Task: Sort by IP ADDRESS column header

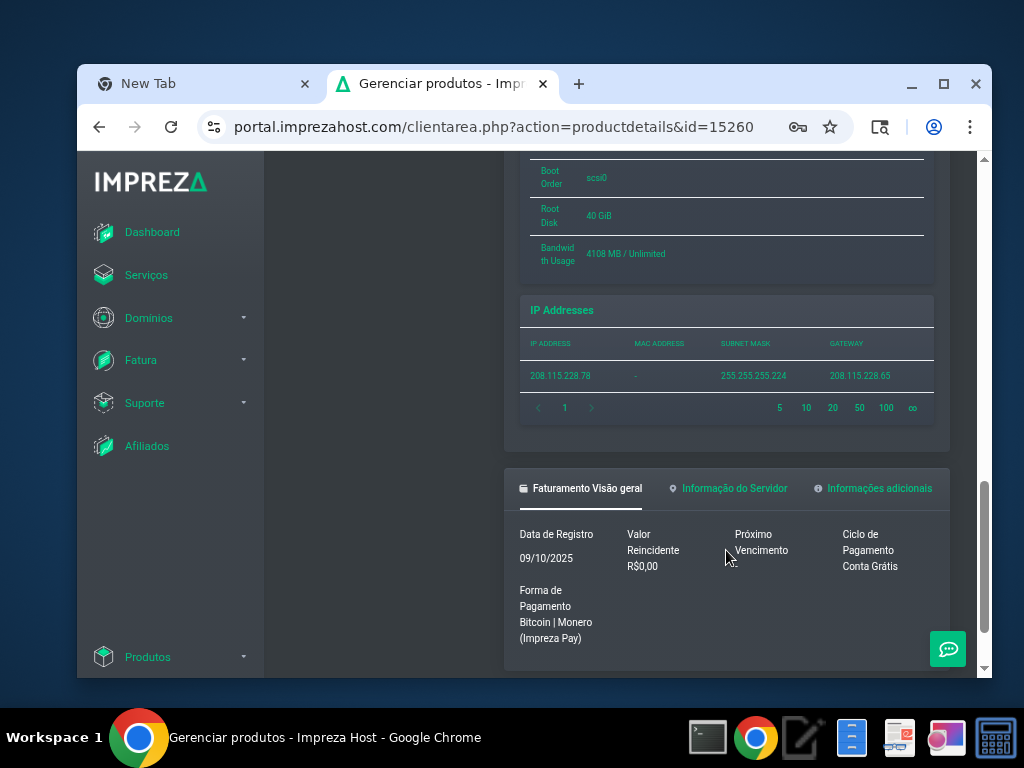Action: click(551, 344)
